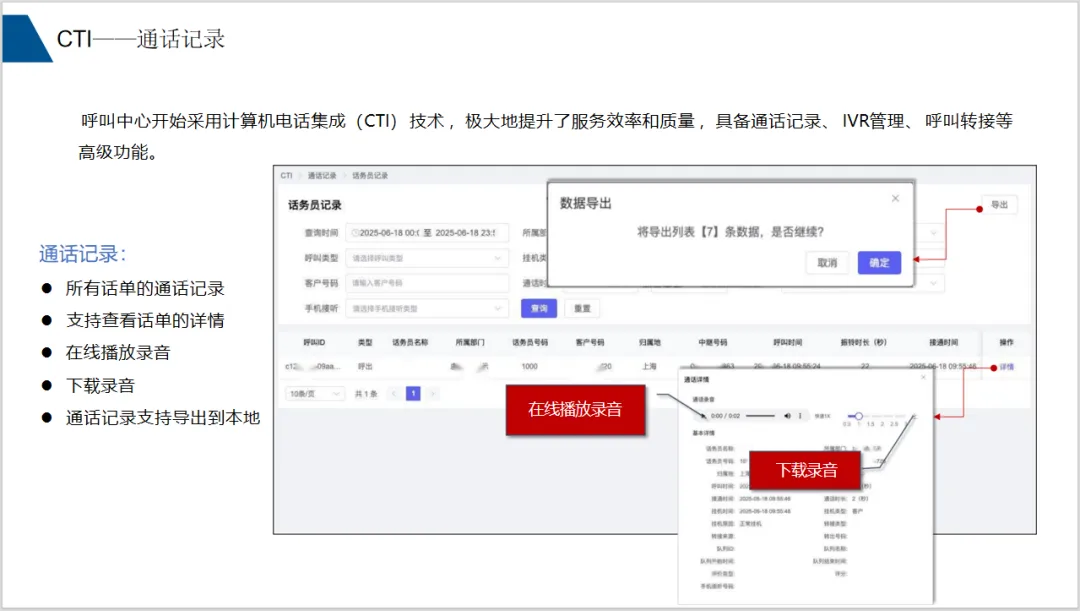
Task: Mute the recording with the volume icon
Action: point(787,416)
